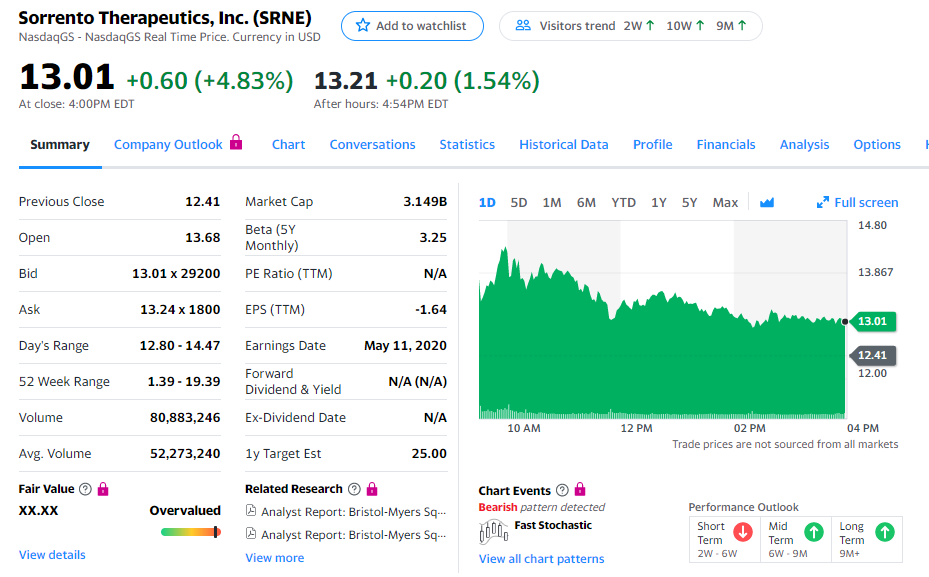Viewport: 929px width, 577px height.
Task: Click the Fast Stochastic pattern label
Action: (x=553, y=525)
